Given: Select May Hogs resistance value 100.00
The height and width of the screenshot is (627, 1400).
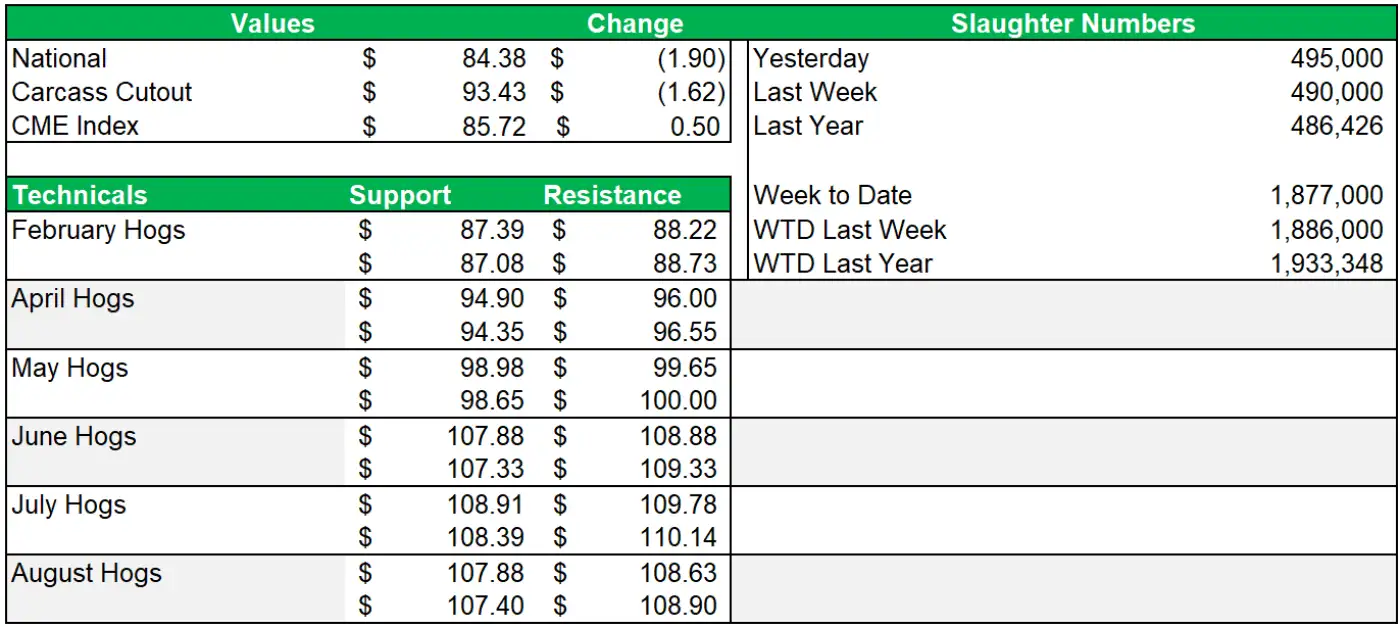Looking at the screenshot, I should click(678, 401).
